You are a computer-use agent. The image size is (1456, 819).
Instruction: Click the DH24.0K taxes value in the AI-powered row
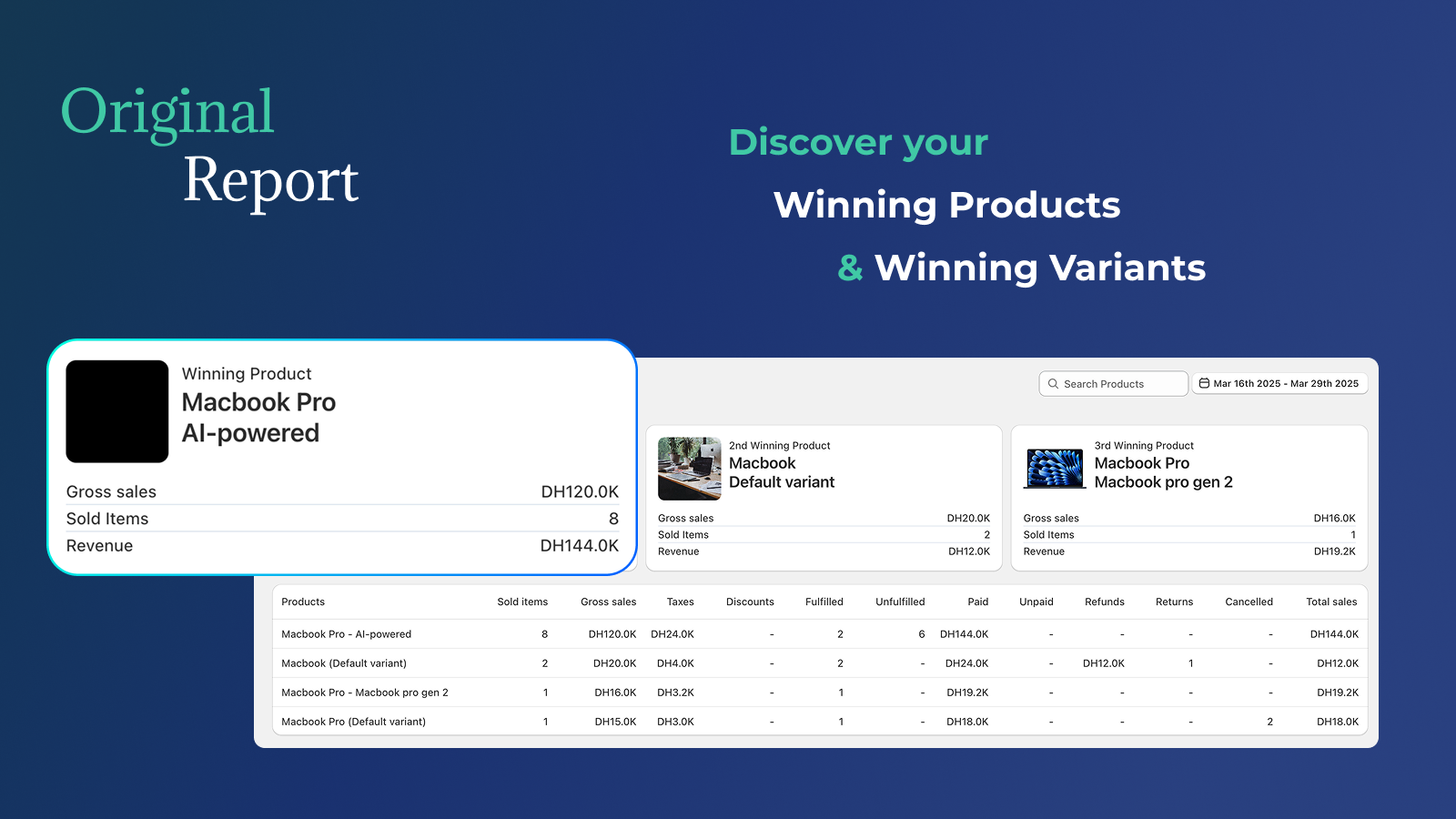[672, 634]
